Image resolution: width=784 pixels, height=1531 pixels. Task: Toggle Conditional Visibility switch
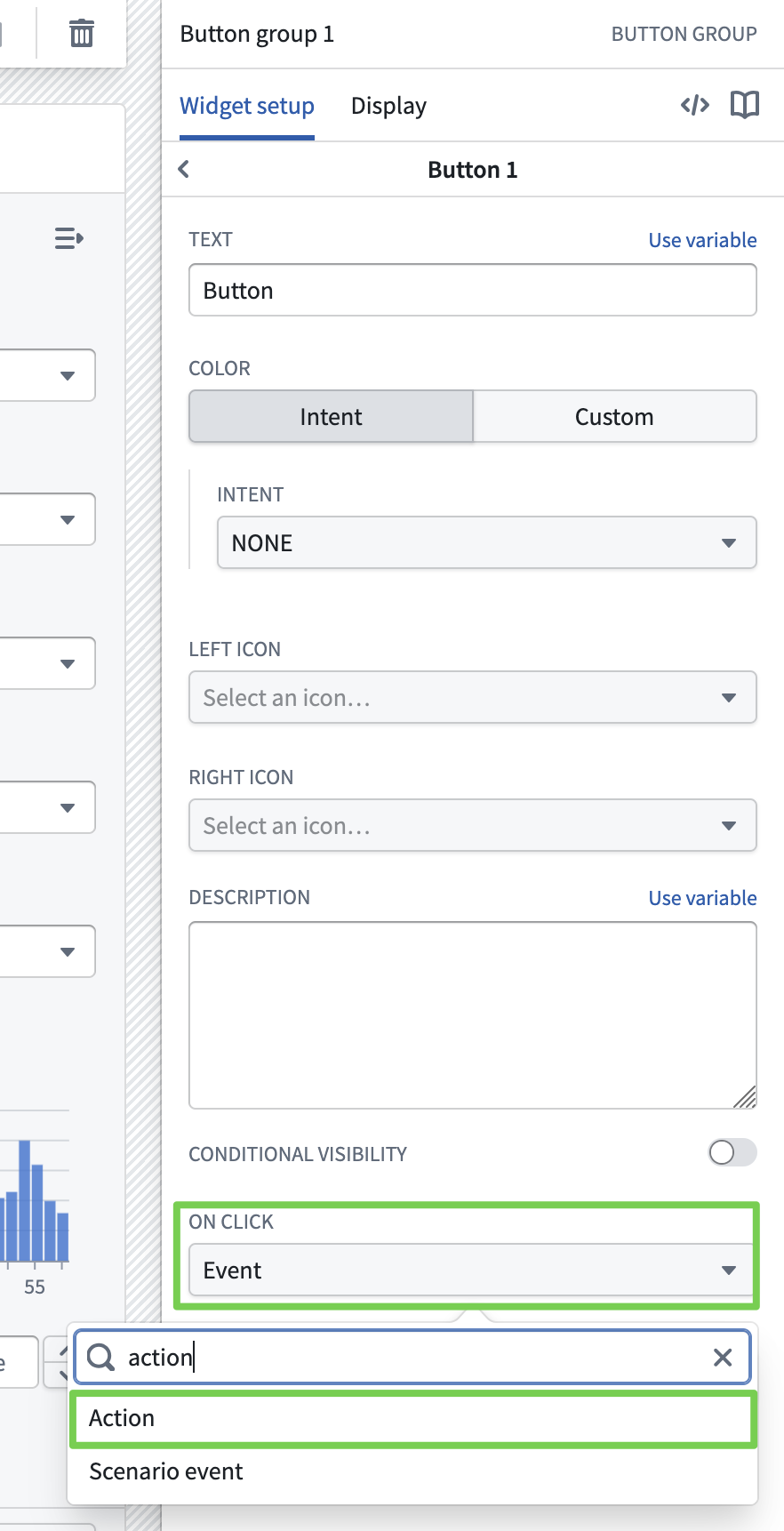732,1153
